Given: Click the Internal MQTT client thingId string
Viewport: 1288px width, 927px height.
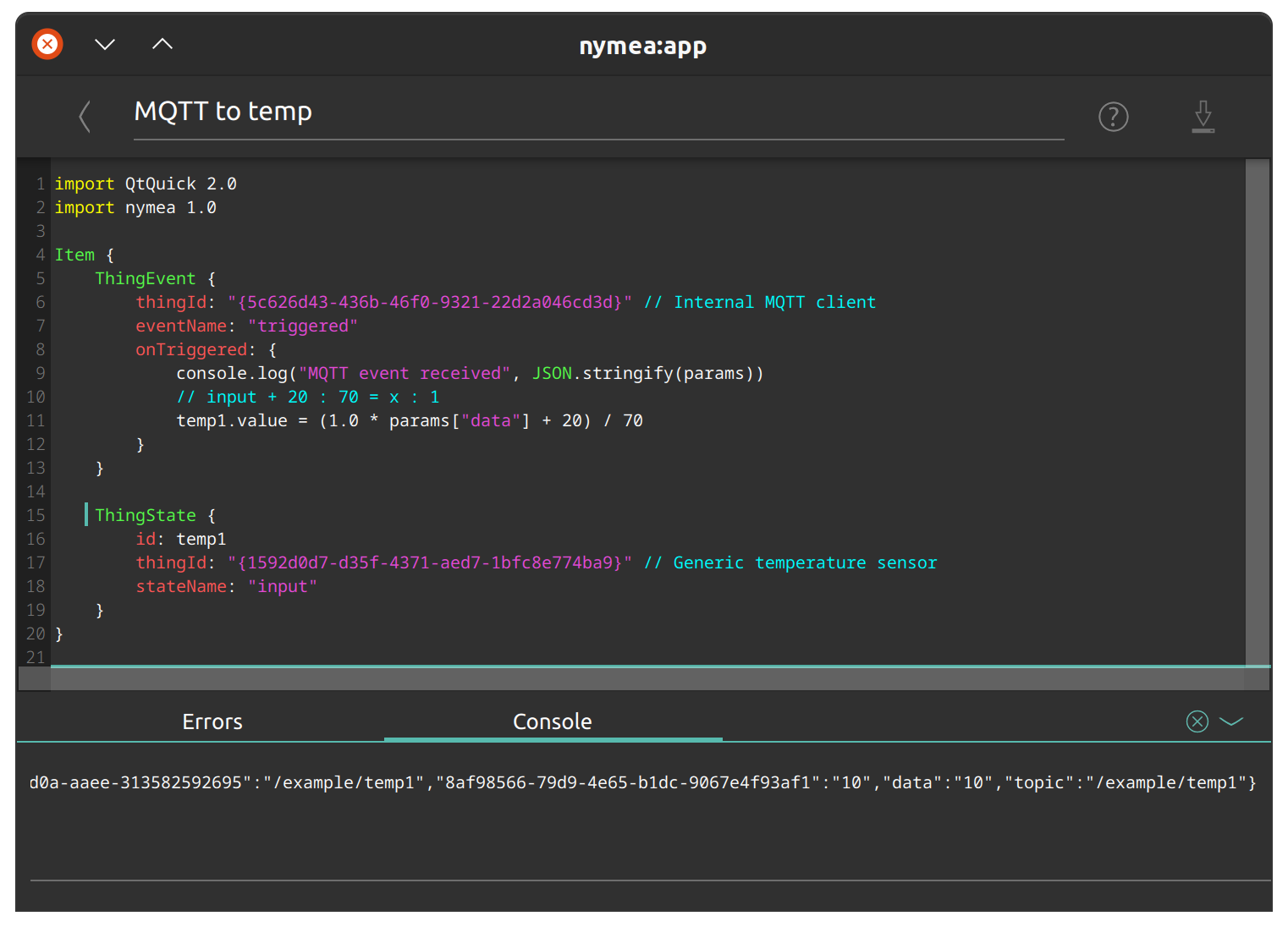Looking at the screenshot, I should (430, 302).
